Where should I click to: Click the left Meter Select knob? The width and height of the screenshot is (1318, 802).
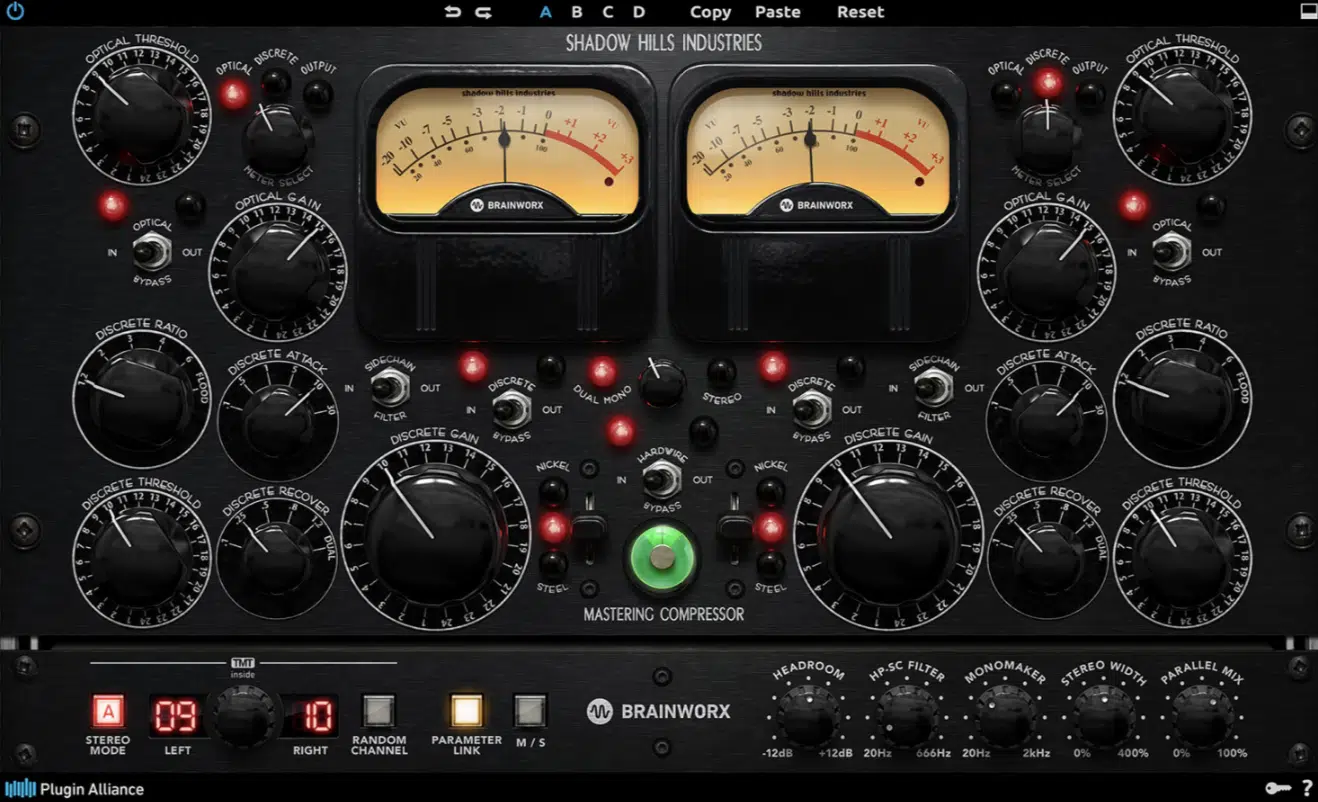tap(278, 139)
